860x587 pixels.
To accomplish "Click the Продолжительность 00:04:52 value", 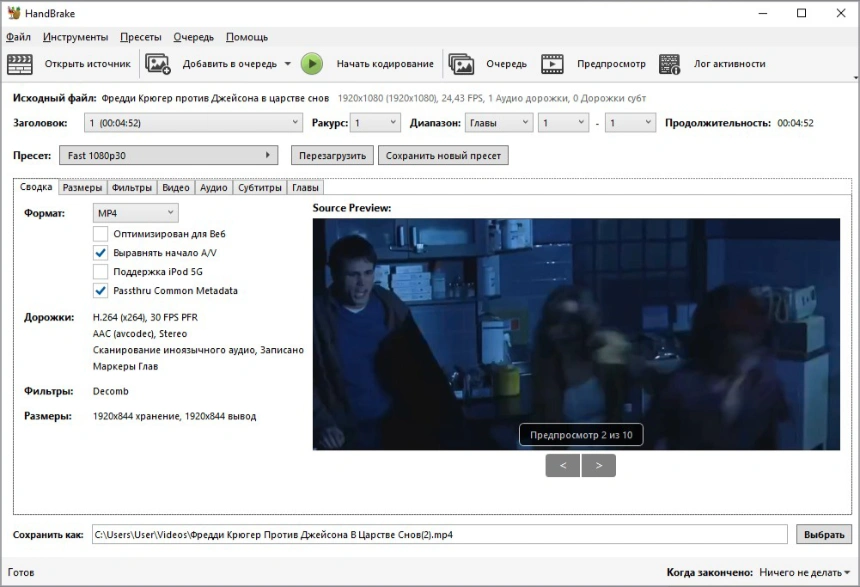I will (795, 123).
